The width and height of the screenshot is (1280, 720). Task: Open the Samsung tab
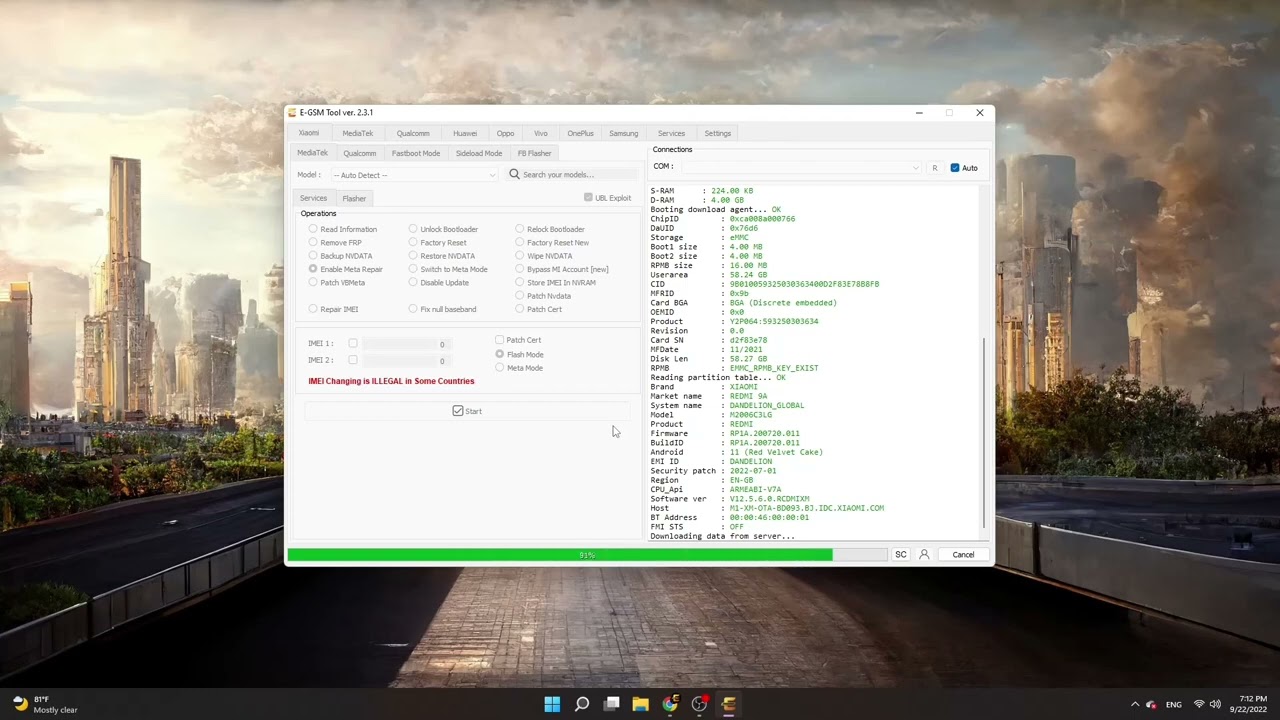pos(623,133)
